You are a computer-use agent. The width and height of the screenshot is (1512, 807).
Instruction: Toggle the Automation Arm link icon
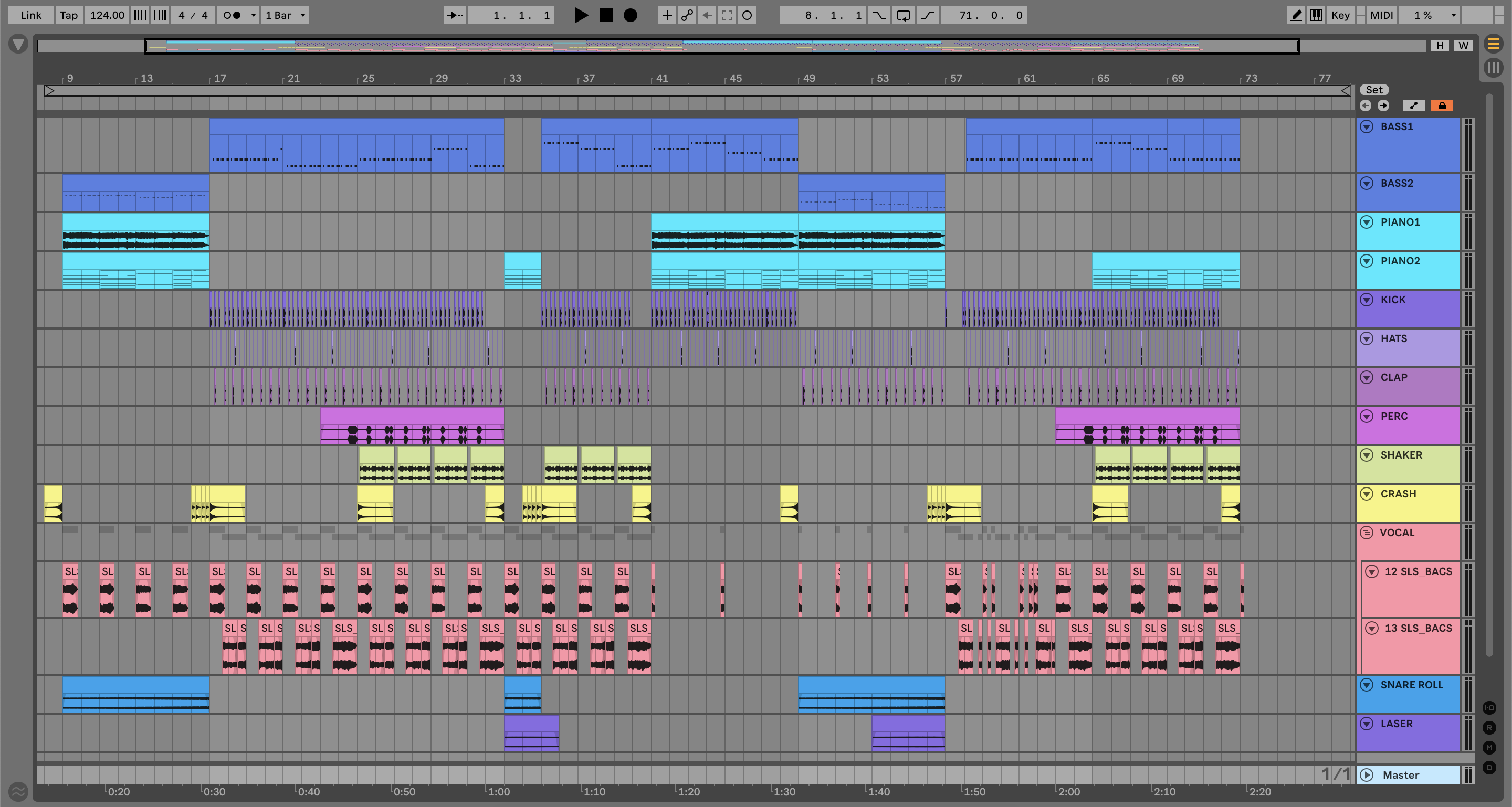(x=687, y=15)
